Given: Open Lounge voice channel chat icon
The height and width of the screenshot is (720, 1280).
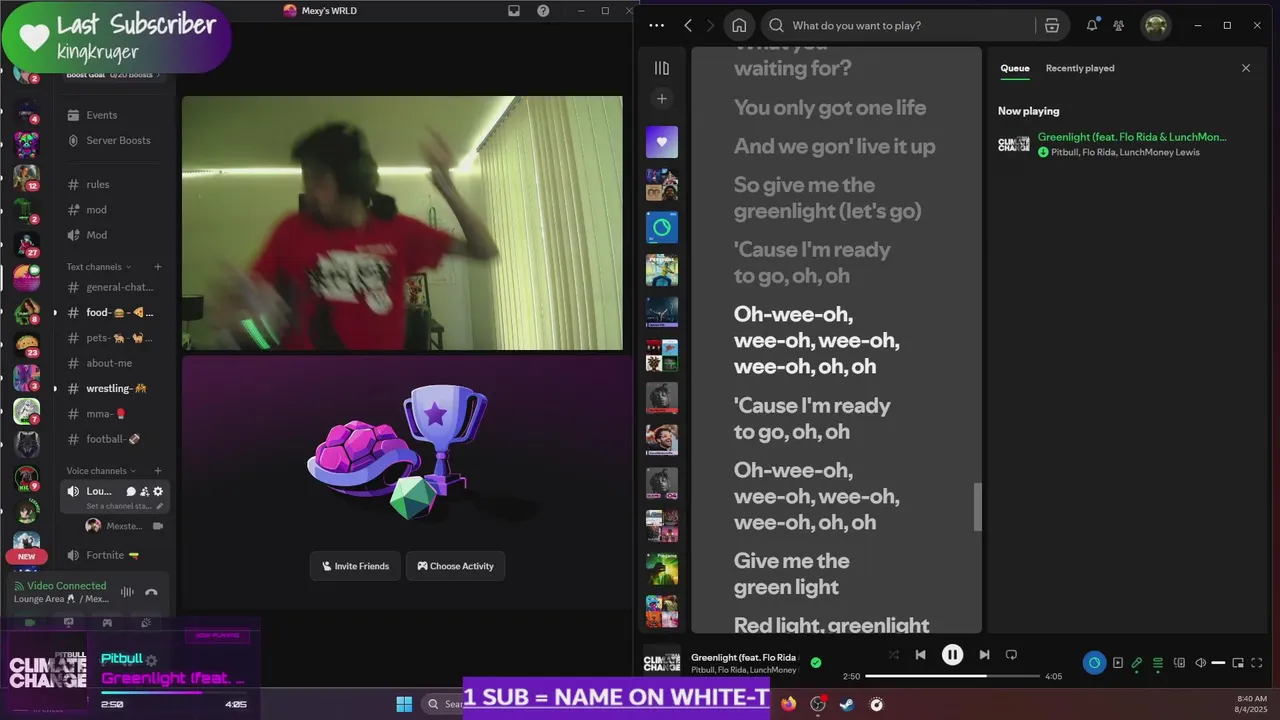Looking at the screenshot, I should 131,491.
